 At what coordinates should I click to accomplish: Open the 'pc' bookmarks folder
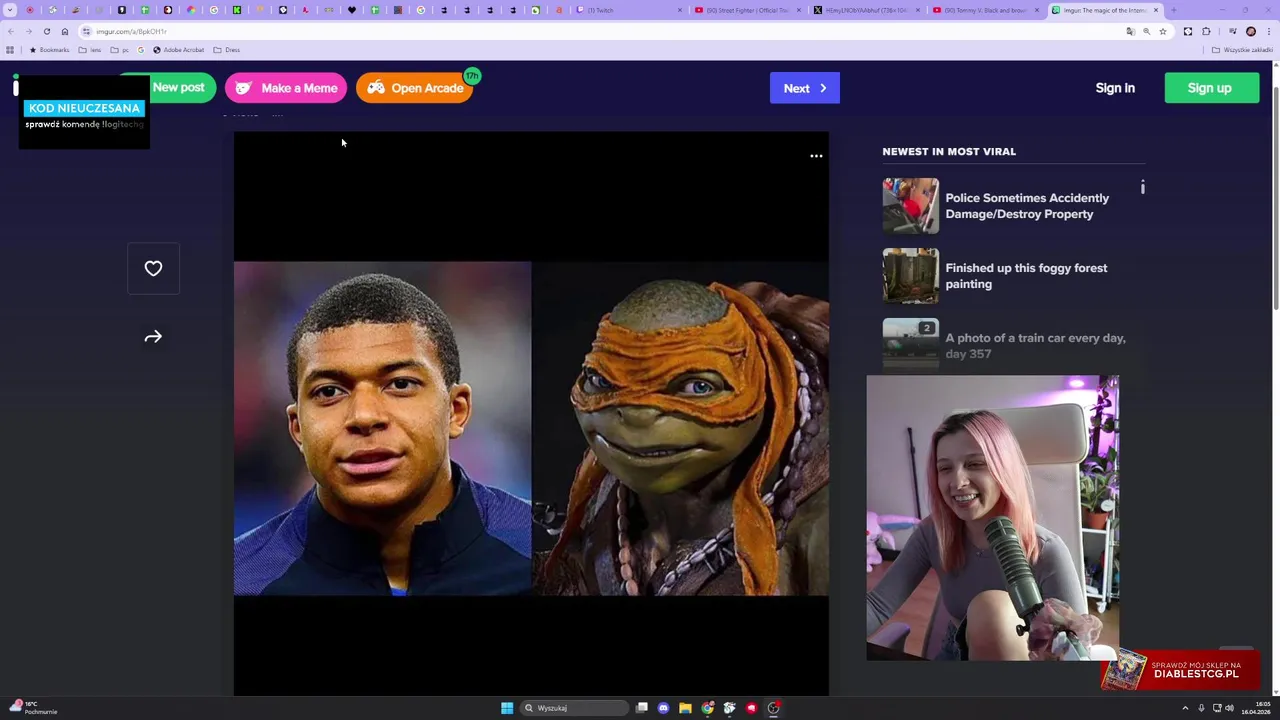tap(120, 50)
